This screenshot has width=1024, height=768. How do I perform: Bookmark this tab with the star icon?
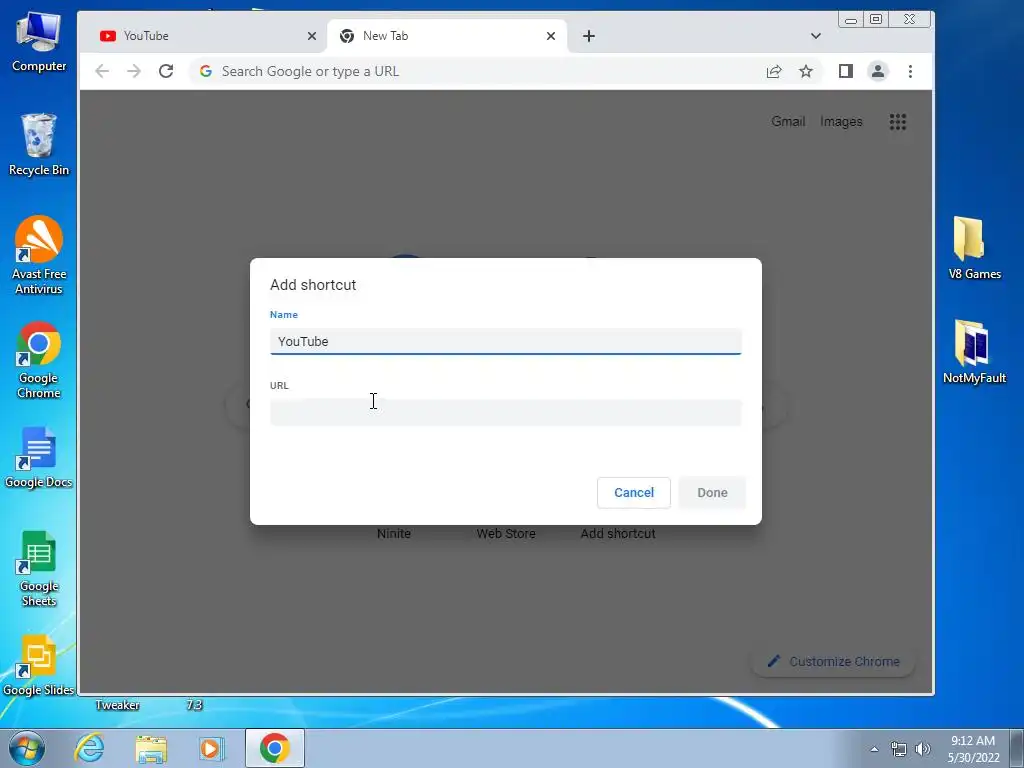click(806, 71)
